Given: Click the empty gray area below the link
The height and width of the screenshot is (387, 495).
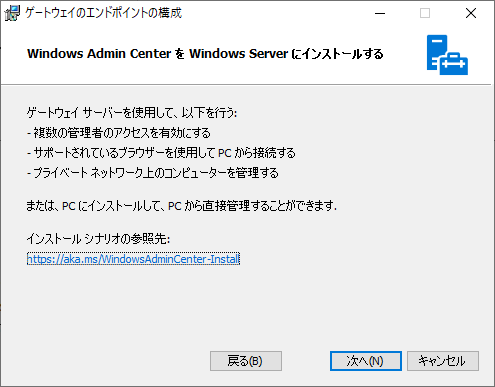Looking at the screenshot, I should [x=247, y=307].
